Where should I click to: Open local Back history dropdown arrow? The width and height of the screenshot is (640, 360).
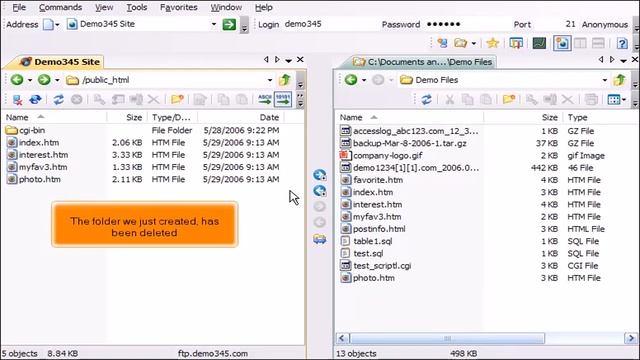tap(364, 80)
